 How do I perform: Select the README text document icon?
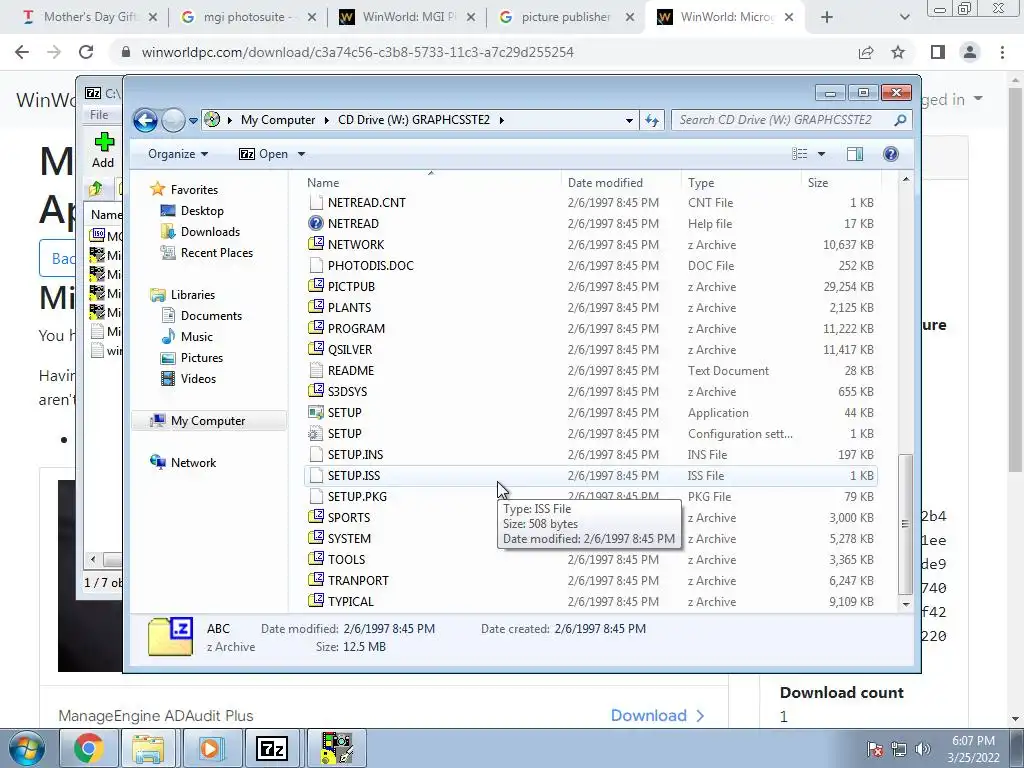point(315,370)
